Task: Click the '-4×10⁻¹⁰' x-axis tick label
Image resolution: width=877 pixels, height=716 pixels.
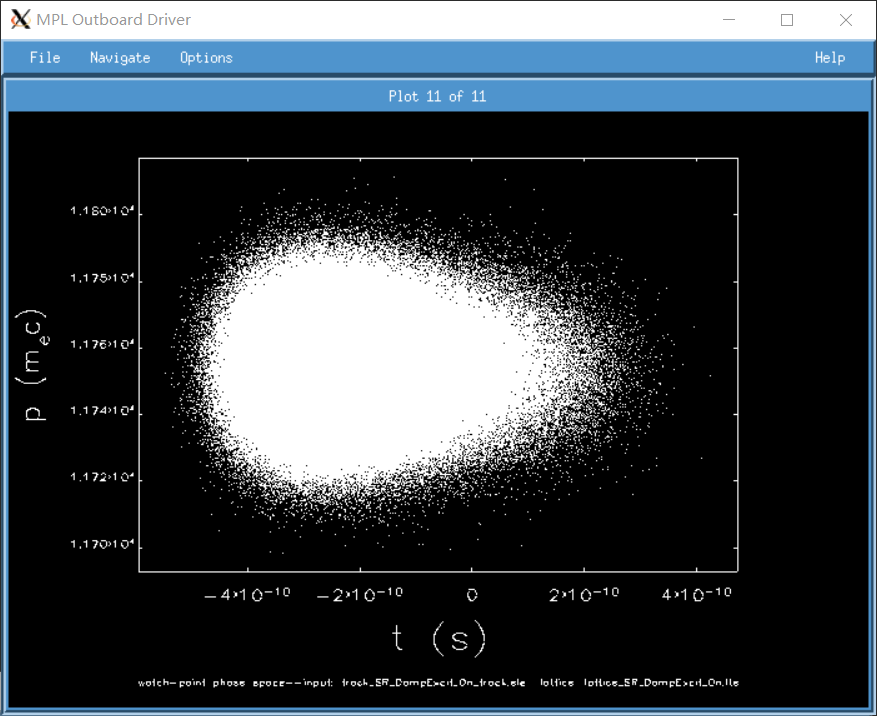Action: pos(247,594)
